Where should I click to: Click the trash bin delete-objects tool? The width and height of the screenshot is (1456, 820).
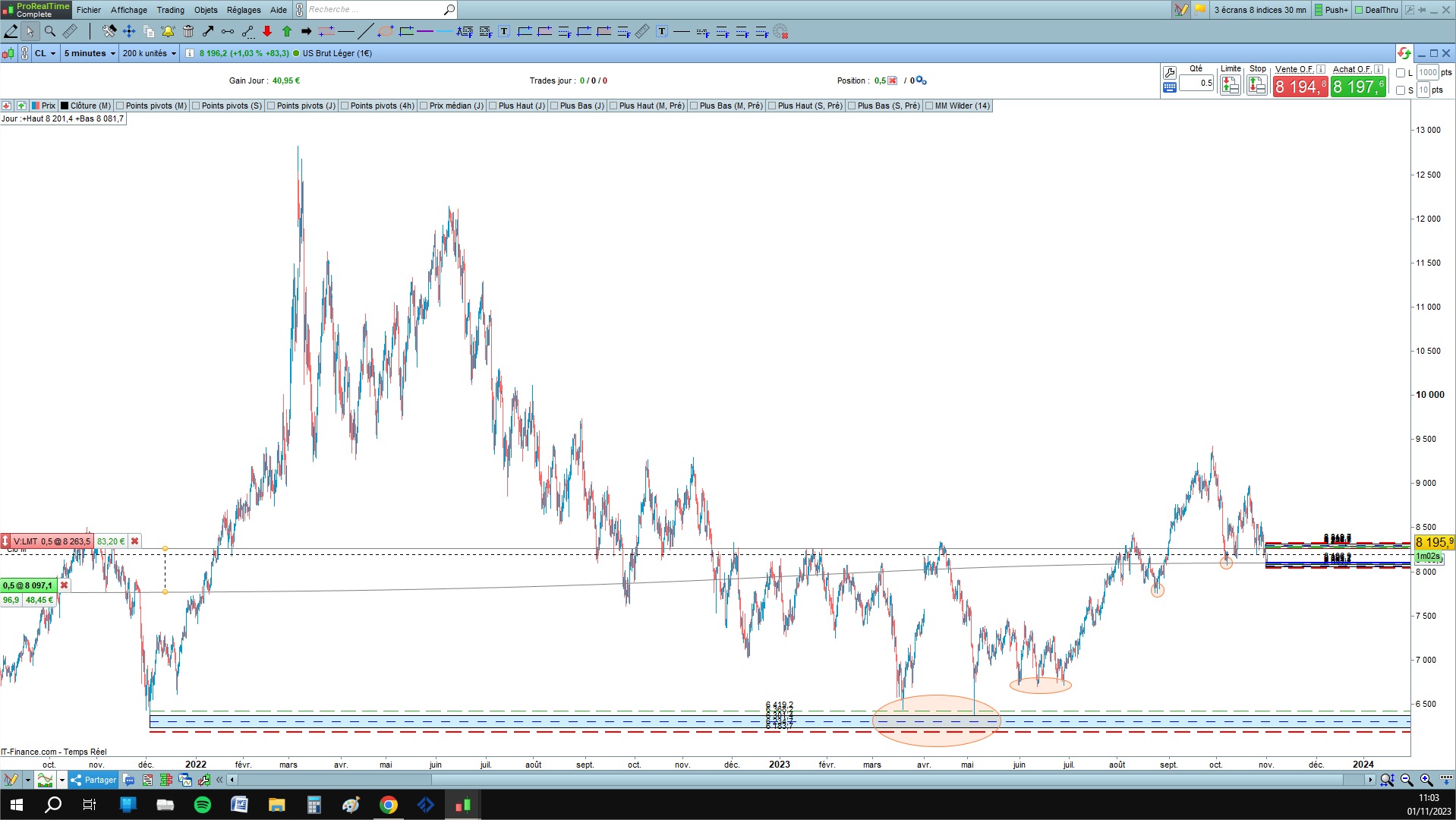click(x=188, y=31)
